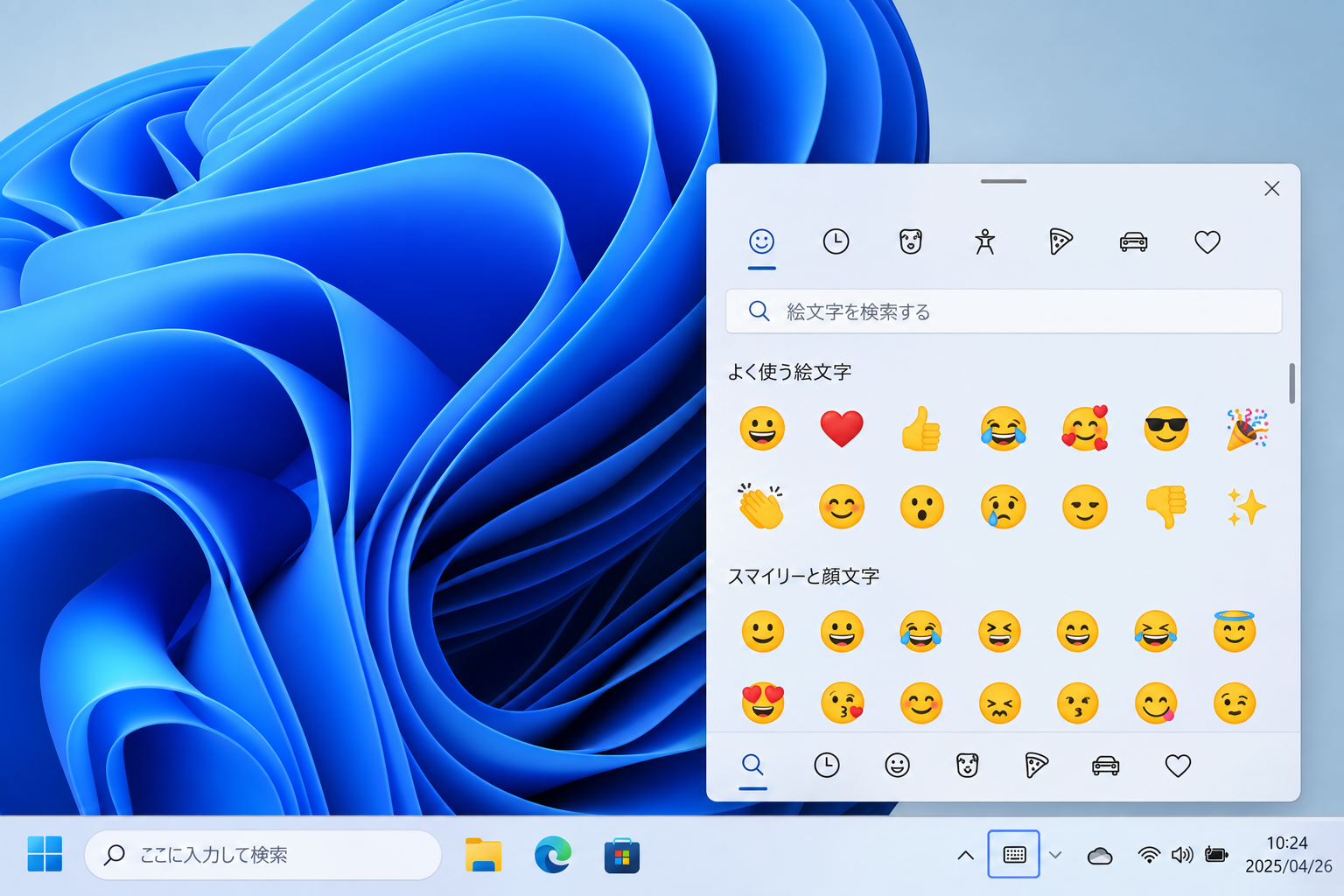Choose the crying face with single tear
This screenshot has height=896, width=1344.
pyautogui.click(x=1003, y=507)
